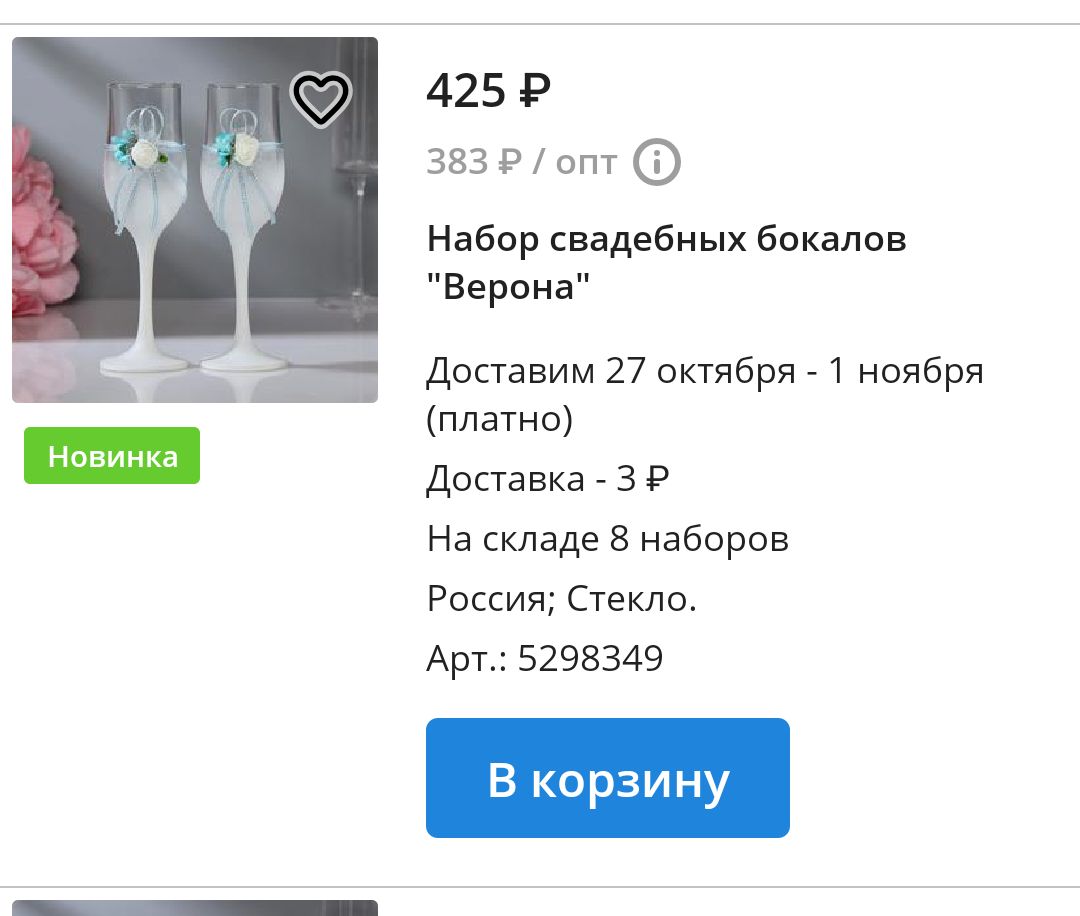Click the (платно) delivery note

[x=499, y=418]
